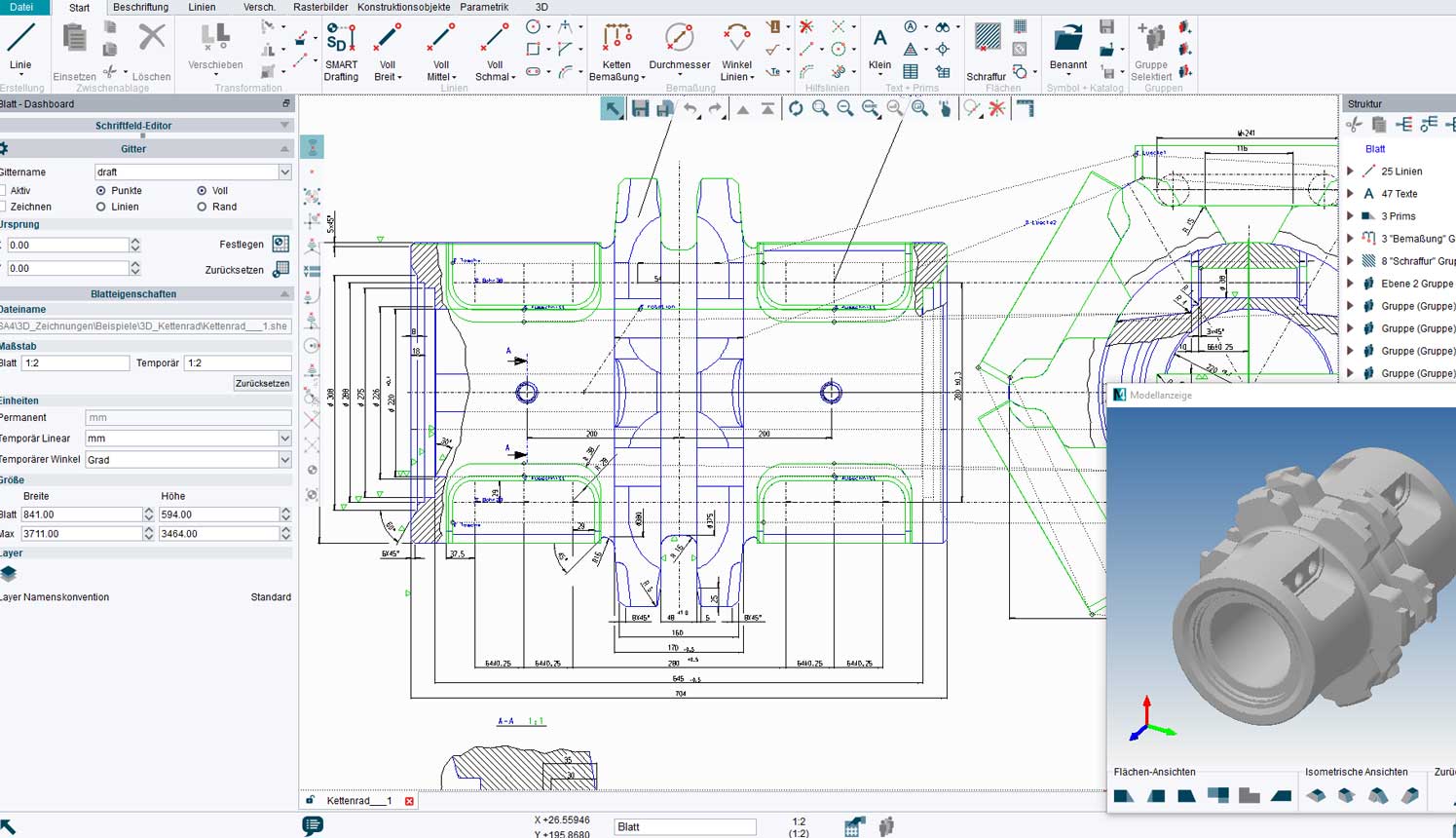Viewport: 1456px width, 838px height.
Task: Expand the 25 Linien tree node
Action: click(1351, 171)
